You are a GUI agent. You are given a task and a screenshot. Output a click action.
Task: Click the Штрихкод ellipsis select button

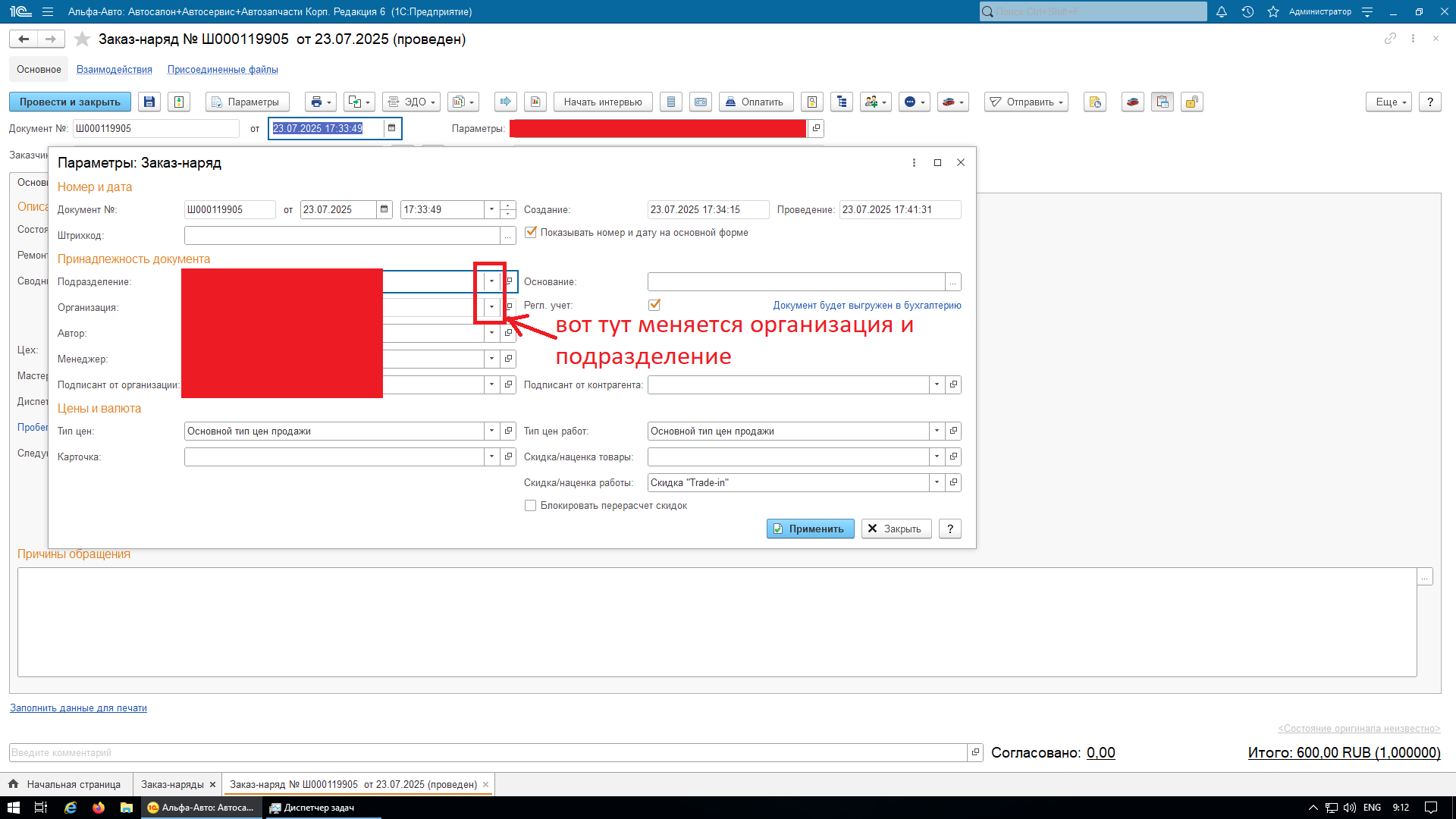tap(508, 236)
